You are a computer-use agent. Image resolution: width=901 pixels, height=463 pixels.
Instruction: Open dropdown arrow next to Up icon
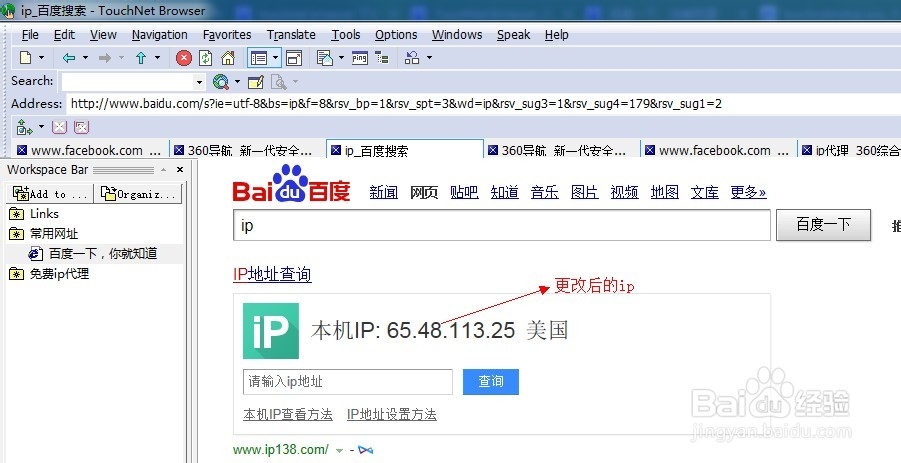coord(157,57)
